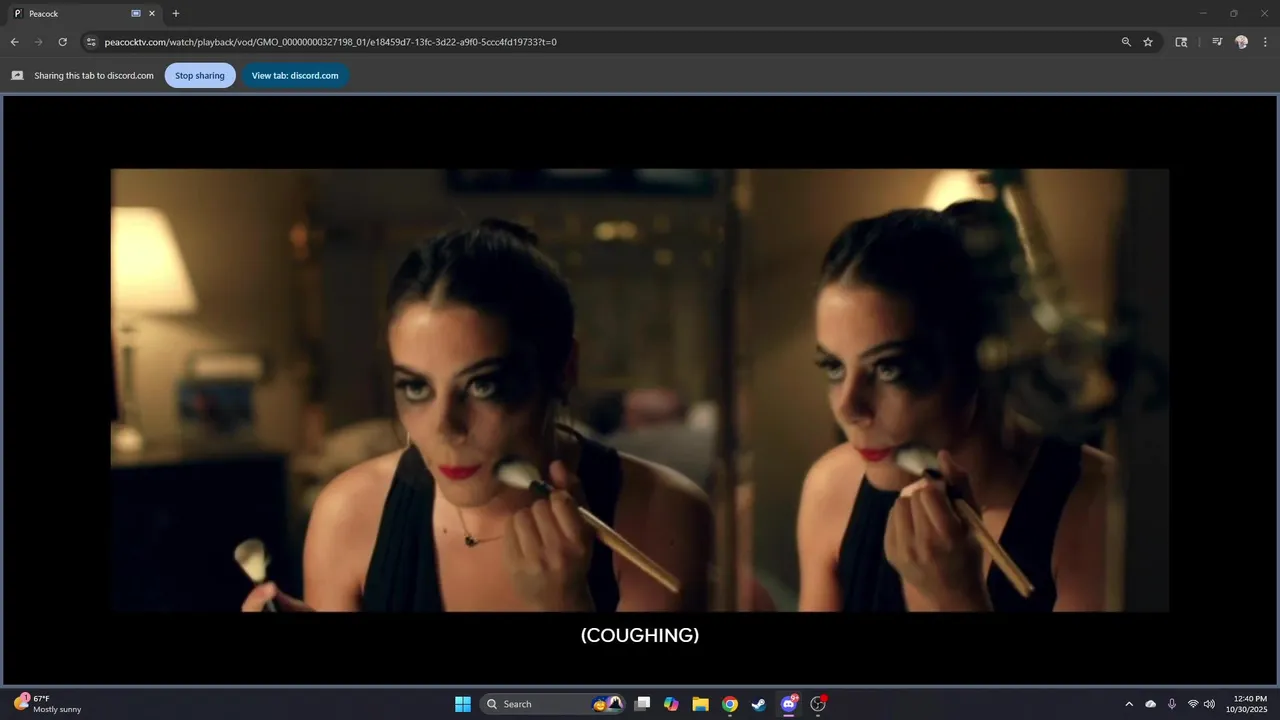Viewport: 1280px width, 720px height.
Task: Minimize the Chrome window
Action: 1203,13
